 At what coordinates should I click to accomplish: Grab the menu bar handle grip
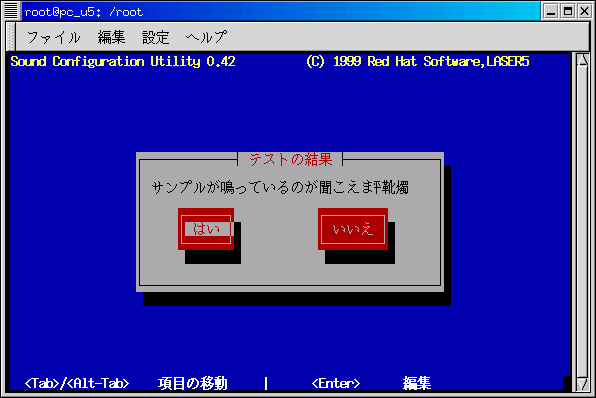pyautogui.click(x=11, y=37)
